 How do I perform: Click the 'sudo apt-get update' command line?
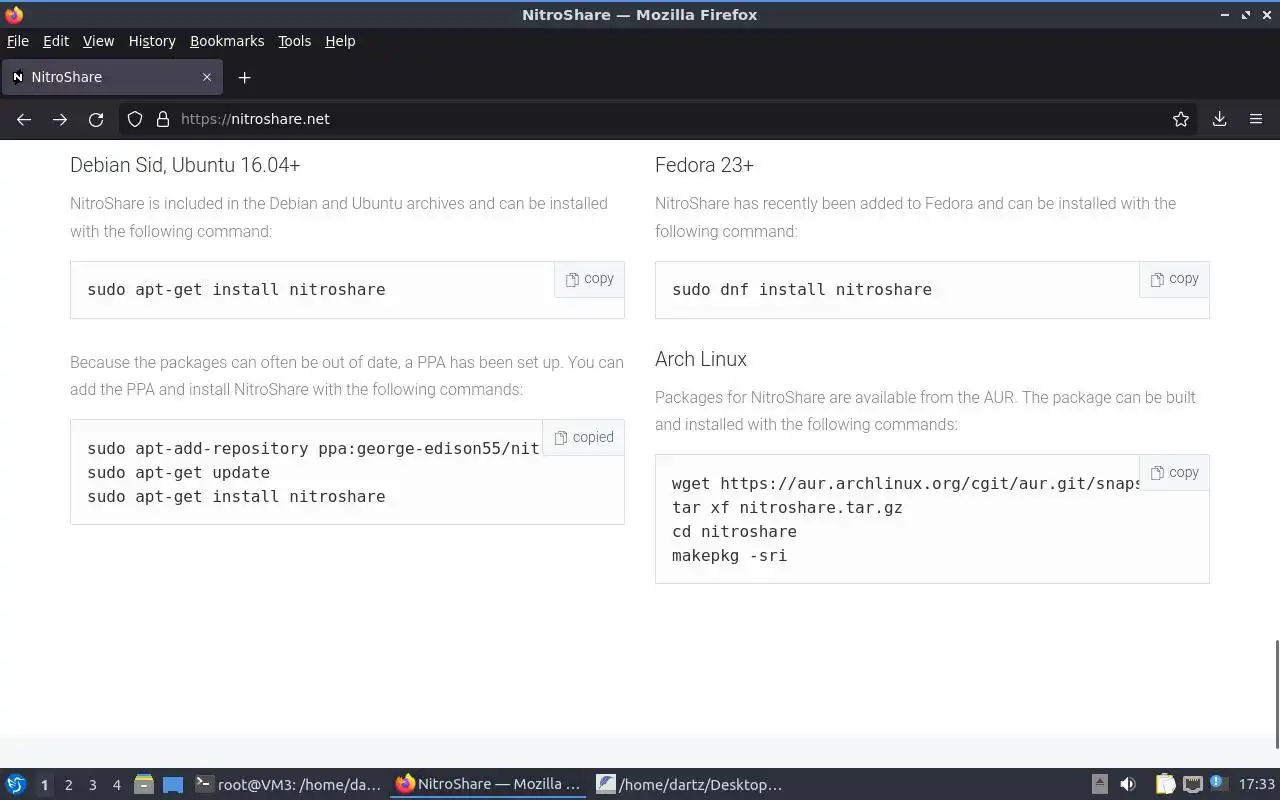(178, 472)
